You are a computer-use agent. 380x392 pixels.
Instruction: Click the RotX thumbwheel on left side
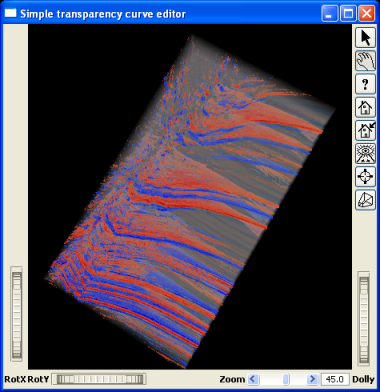click(16, 315)
